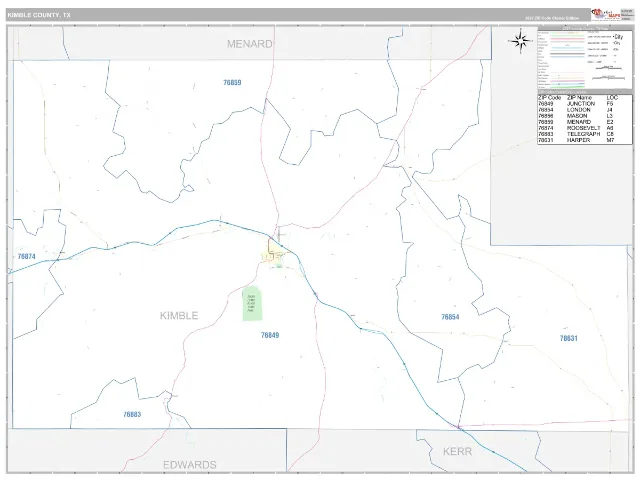The image size is (640, 480).
Task: Select ZIP label 76631 on the map
Action: pos(569,338)
